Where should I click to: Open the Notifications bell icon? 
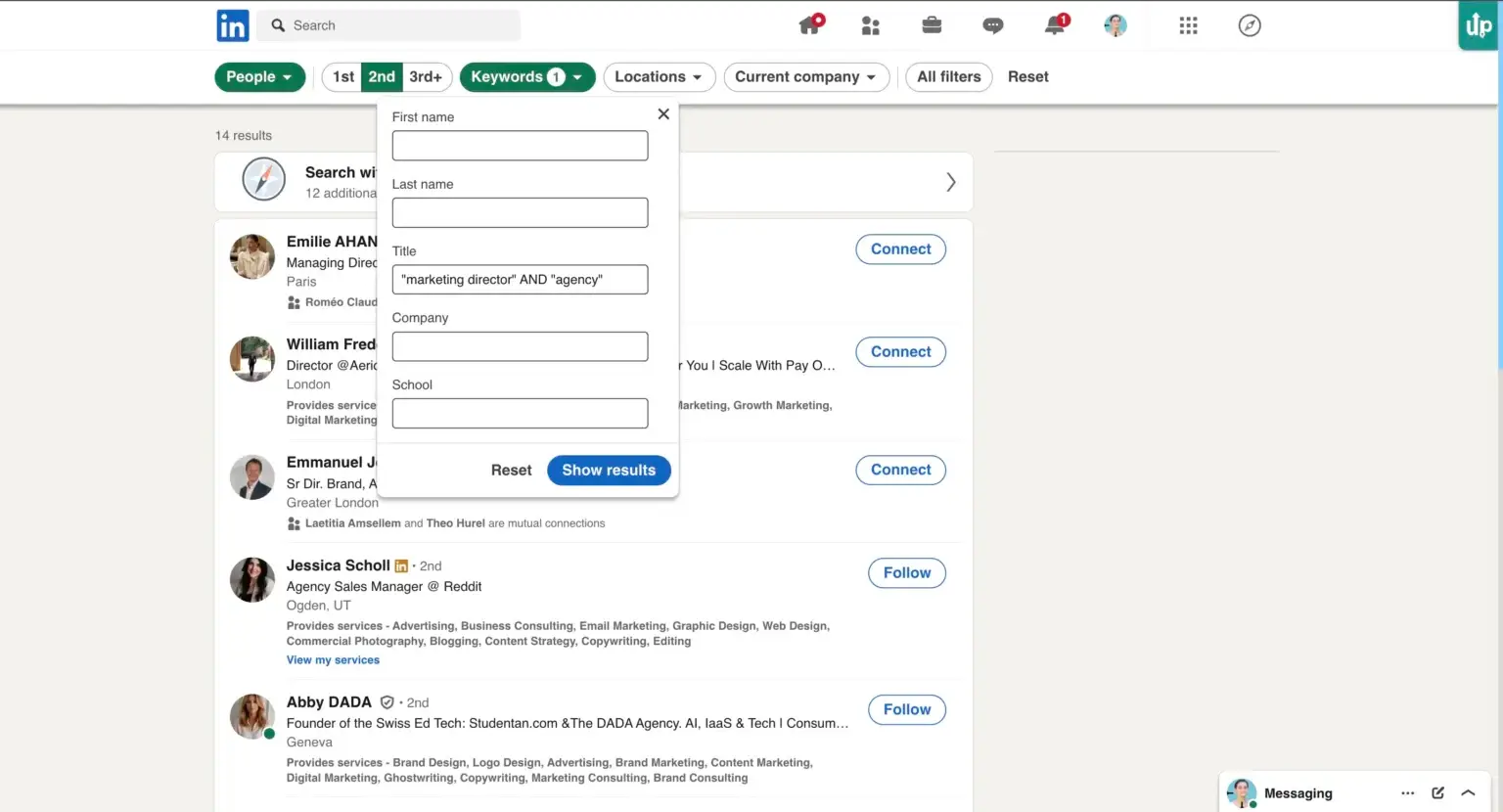(x=1056, y=24)
